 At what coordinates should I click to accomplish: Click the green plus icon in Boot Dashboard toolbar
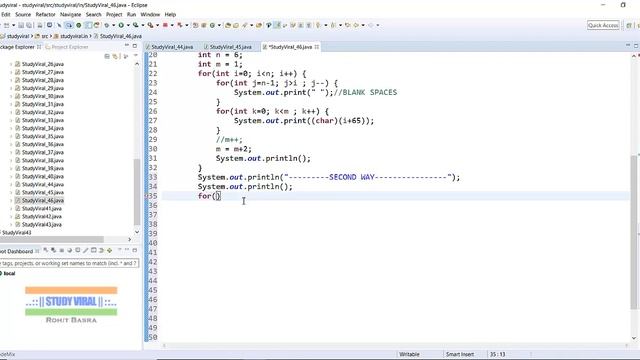(109, 250)
